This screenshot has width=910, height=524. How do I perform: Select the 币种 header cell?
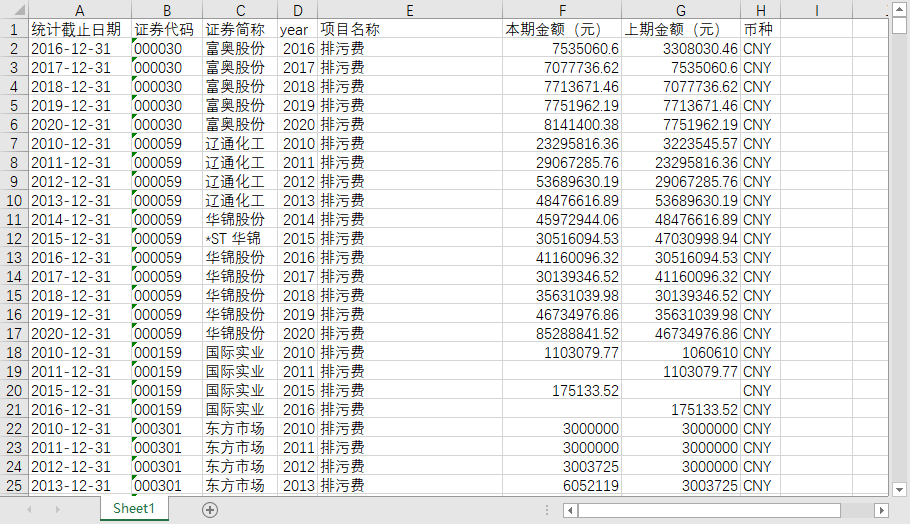759,29
